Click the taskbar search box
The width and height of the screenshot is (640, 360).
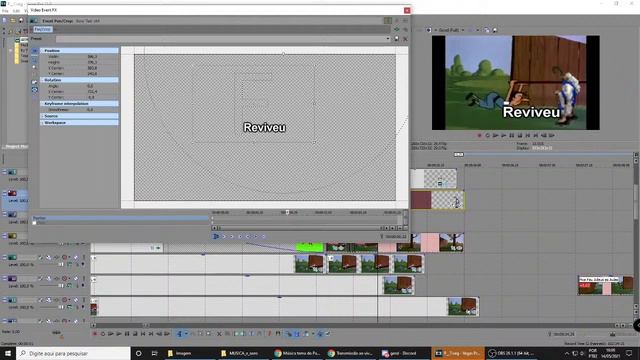point(73,353)
